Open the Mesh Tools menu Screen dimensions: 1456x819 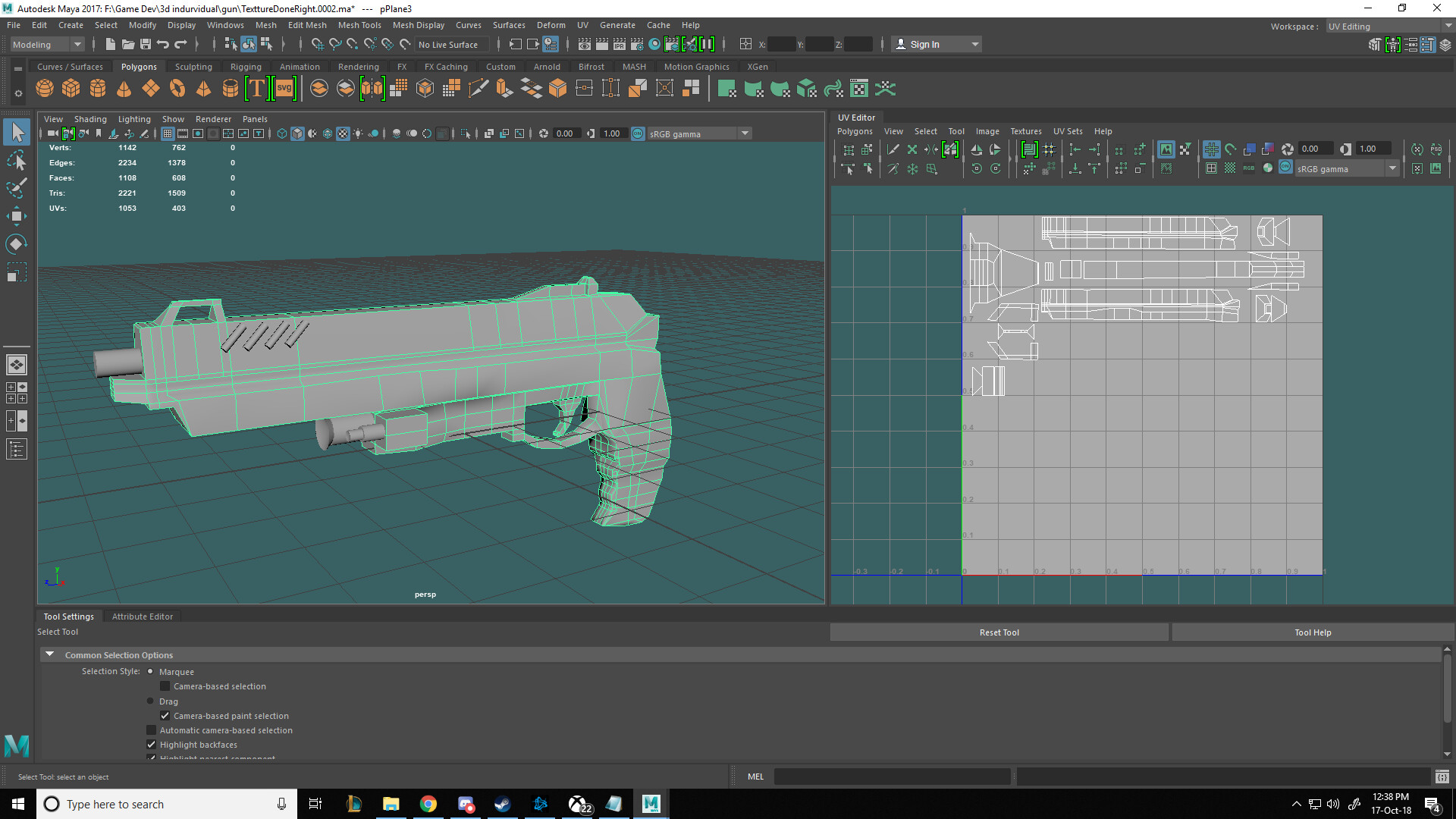point(359,24)
